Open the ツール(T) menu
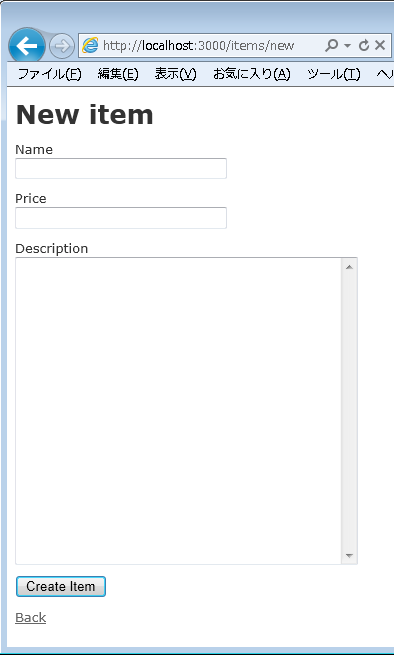Screen dimensions: 394x655 click(x=333, y=74)
